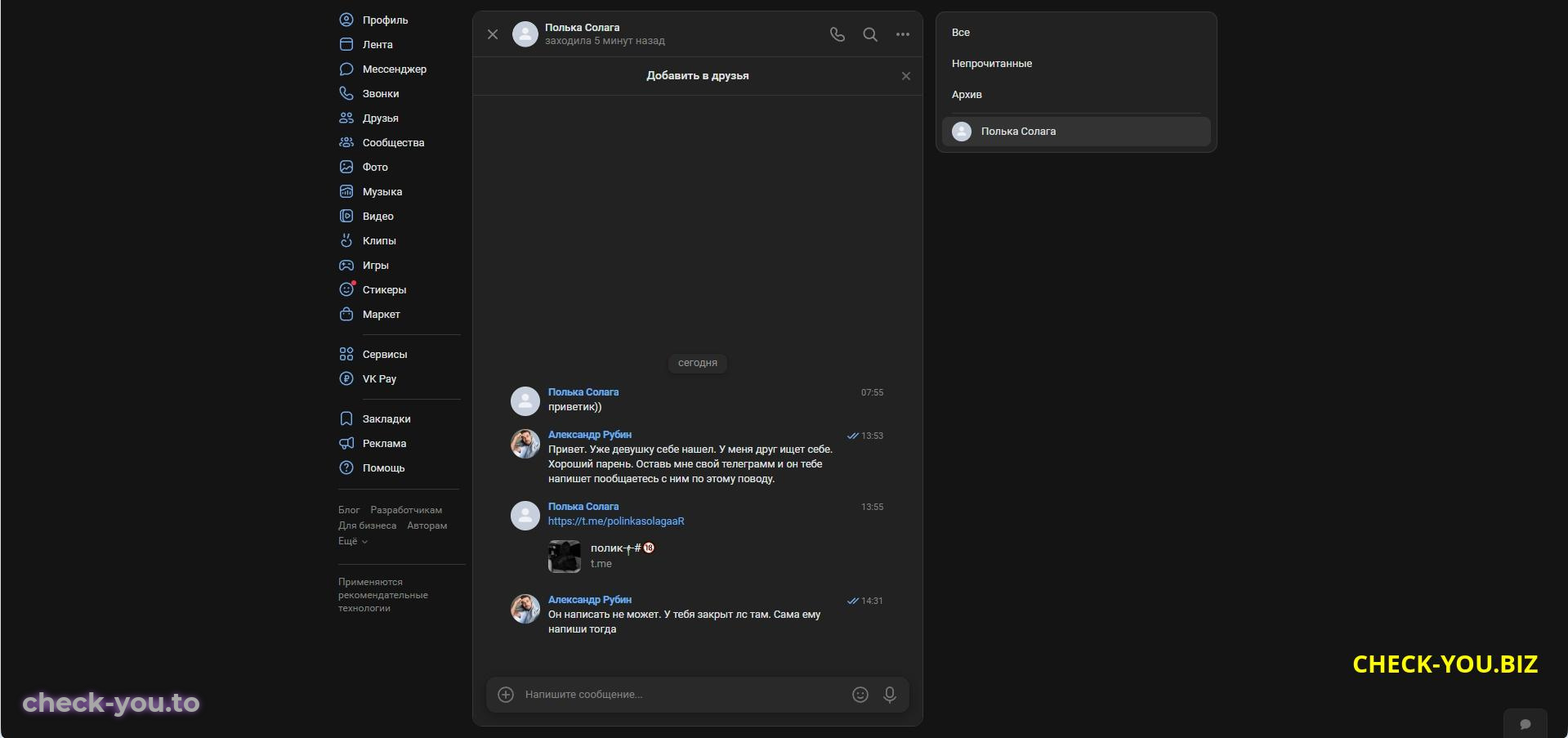The width and height of the screenshot is (1568, 738).
Task: Select the Все chats filter
Action: pyautogui.click(x=1076, y=33)
